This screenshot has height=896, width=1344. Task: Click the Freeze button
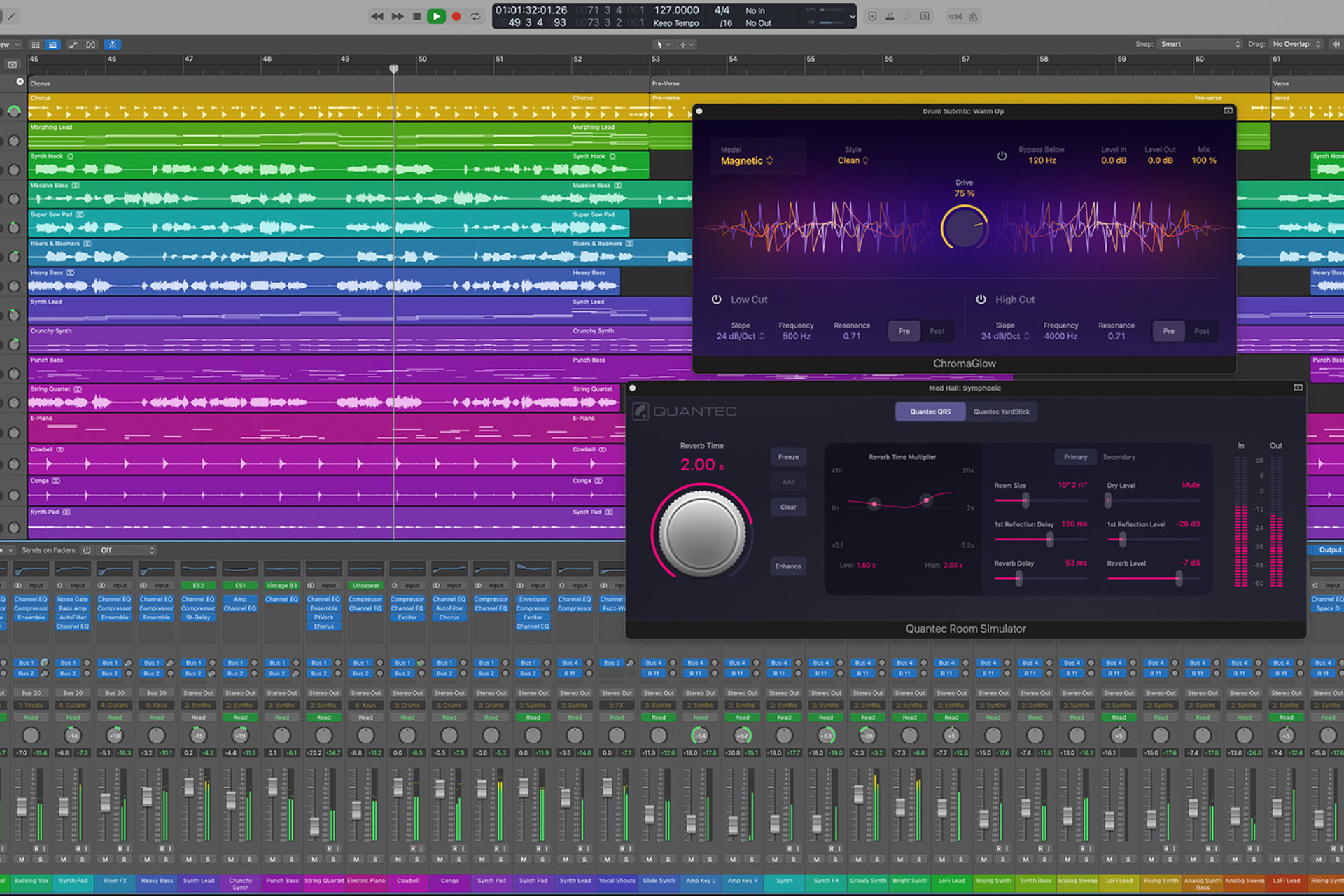pyautogui.click(x=788, y=457)
